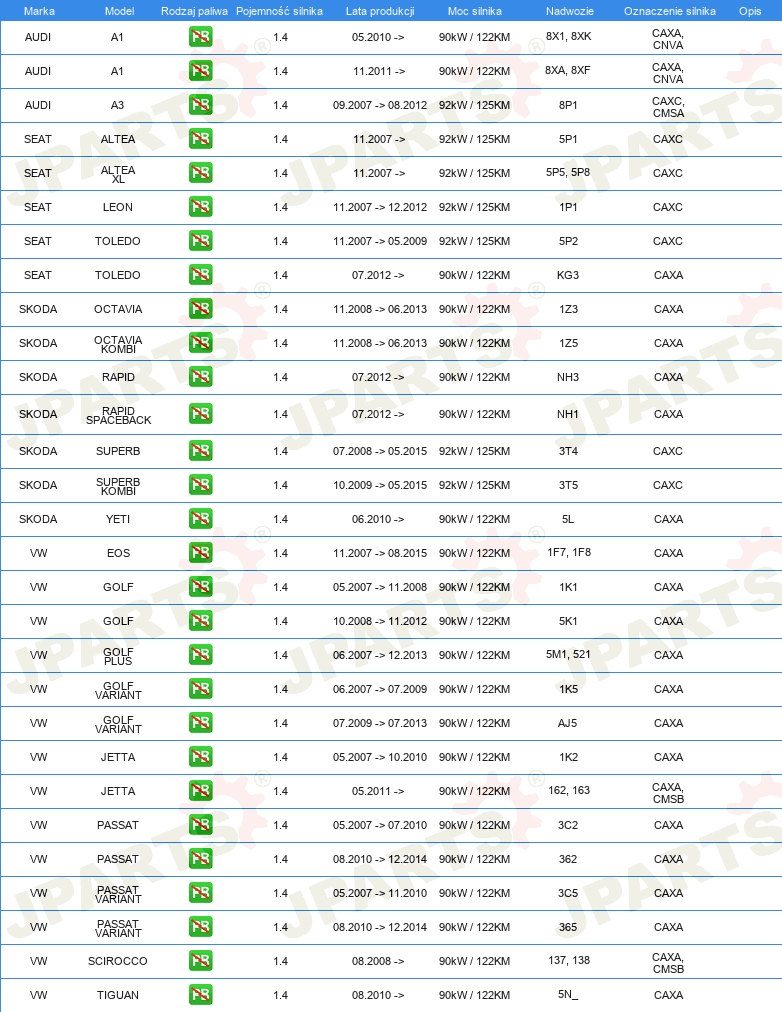
Task: Click the fuel icon in the VW PASSAT 362 row
Action: pyautogui.click(x=201, y=858)
